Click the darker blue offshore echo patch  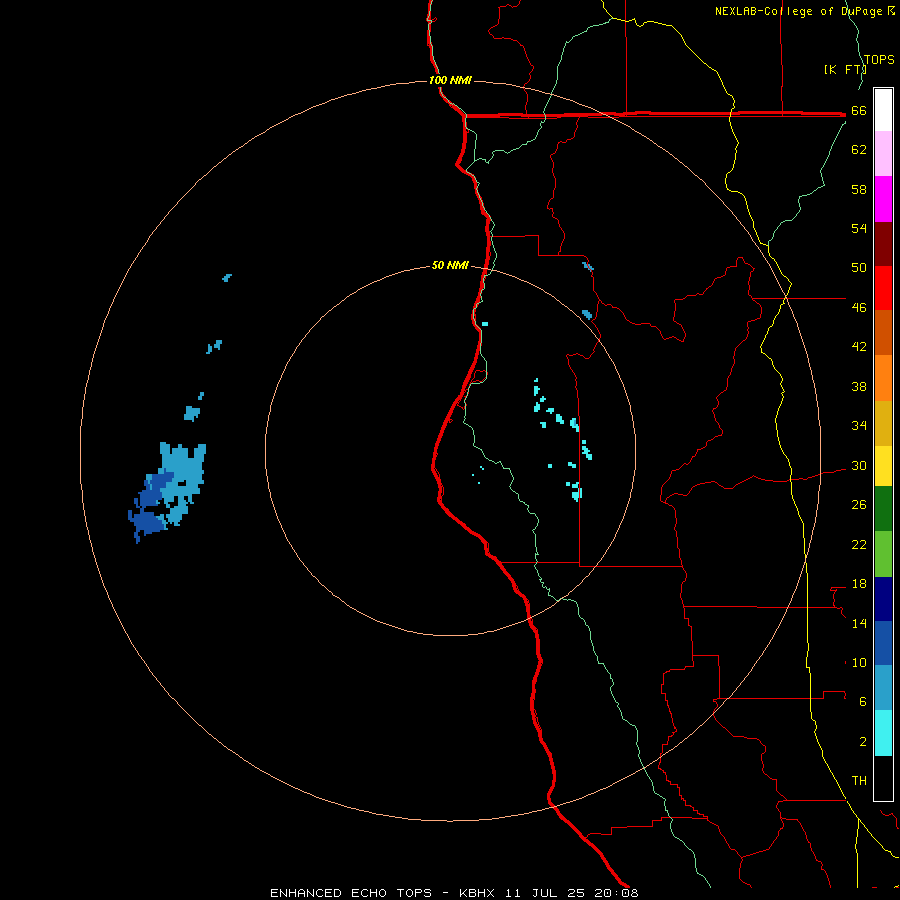click(x=148, y=510)
